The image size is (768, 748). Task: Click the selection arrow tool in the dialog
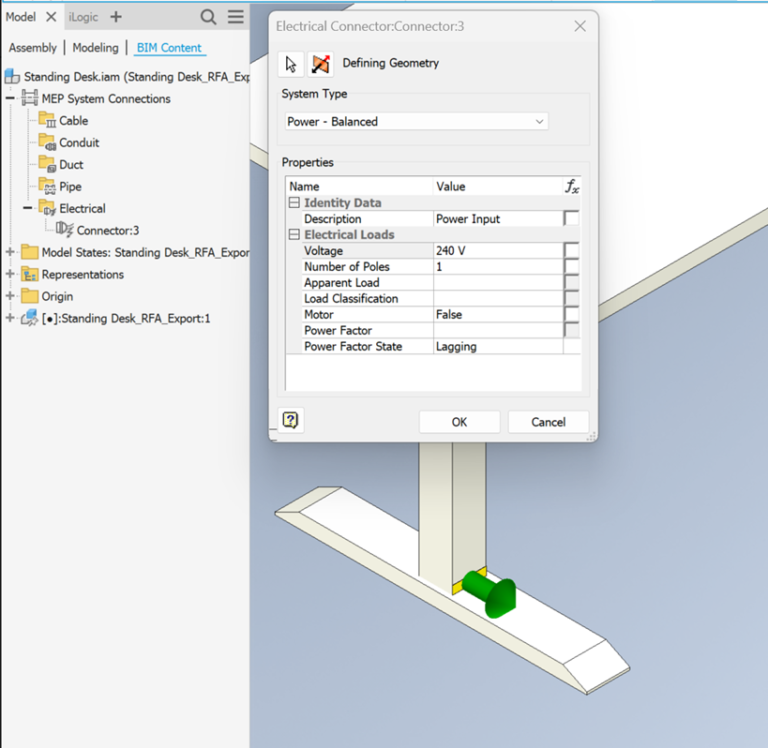coord(291,64)
